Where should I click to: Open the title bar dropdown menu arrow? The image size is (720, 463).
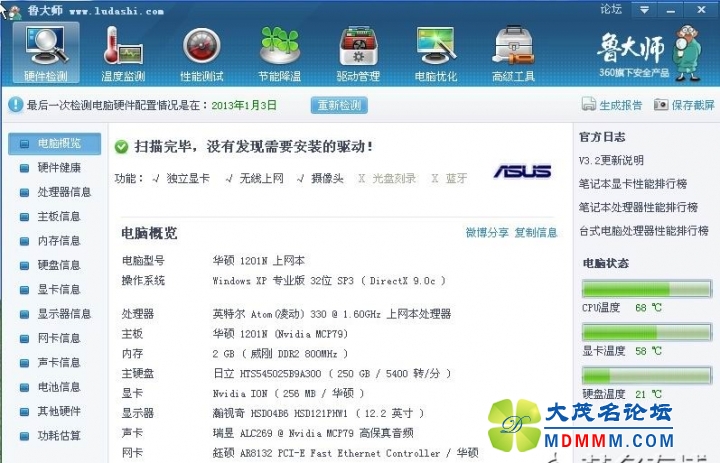pyautogui.click(x=645, y=10)
